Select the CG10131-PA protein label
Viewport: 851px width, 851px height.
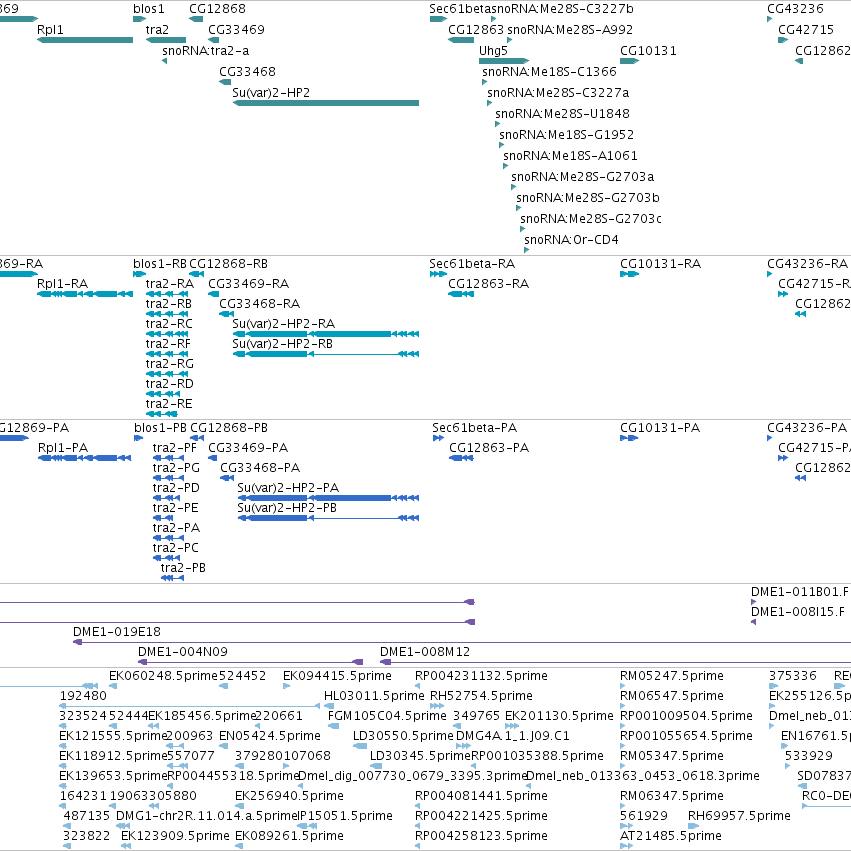[660, 428]
